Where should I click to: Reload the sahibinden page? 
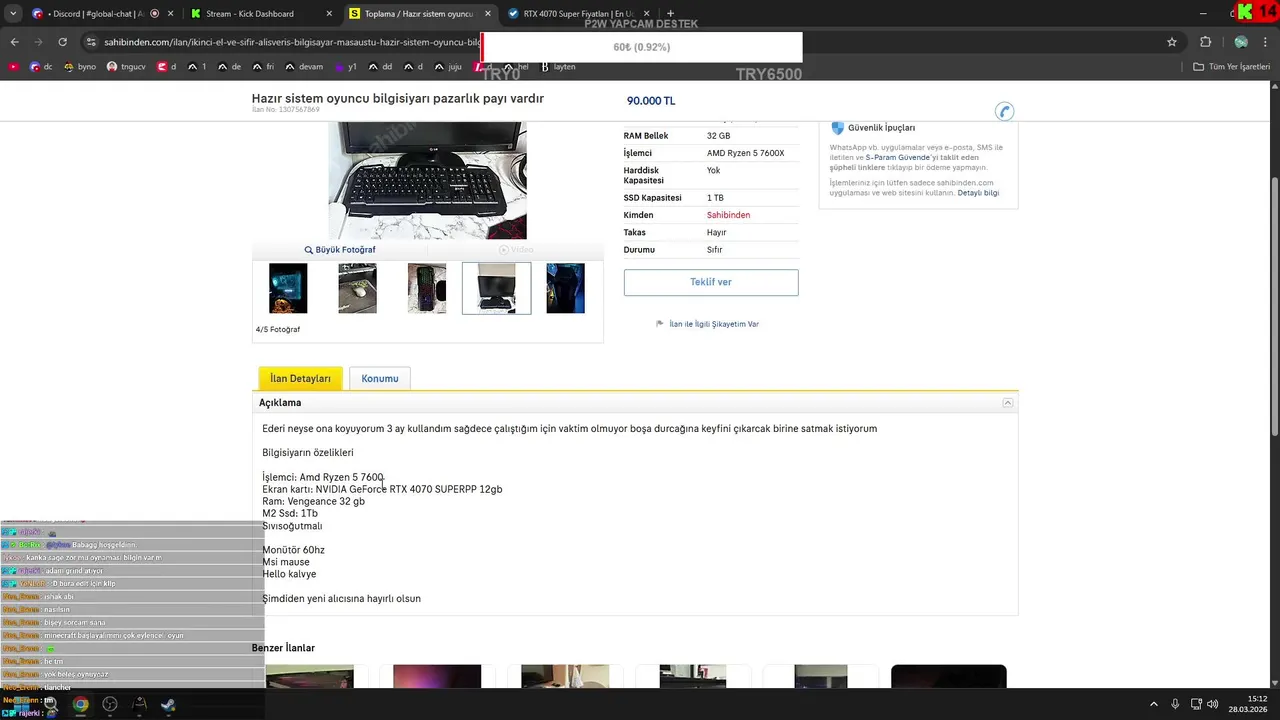click(x=62, y=42)
